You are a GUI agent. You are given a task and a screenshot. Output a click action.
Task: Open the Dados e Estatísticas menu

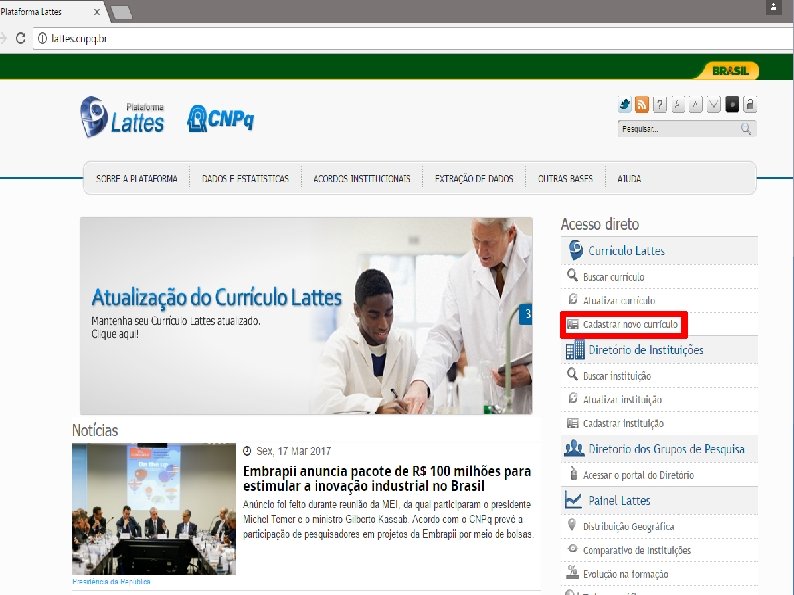pos(245,178)
